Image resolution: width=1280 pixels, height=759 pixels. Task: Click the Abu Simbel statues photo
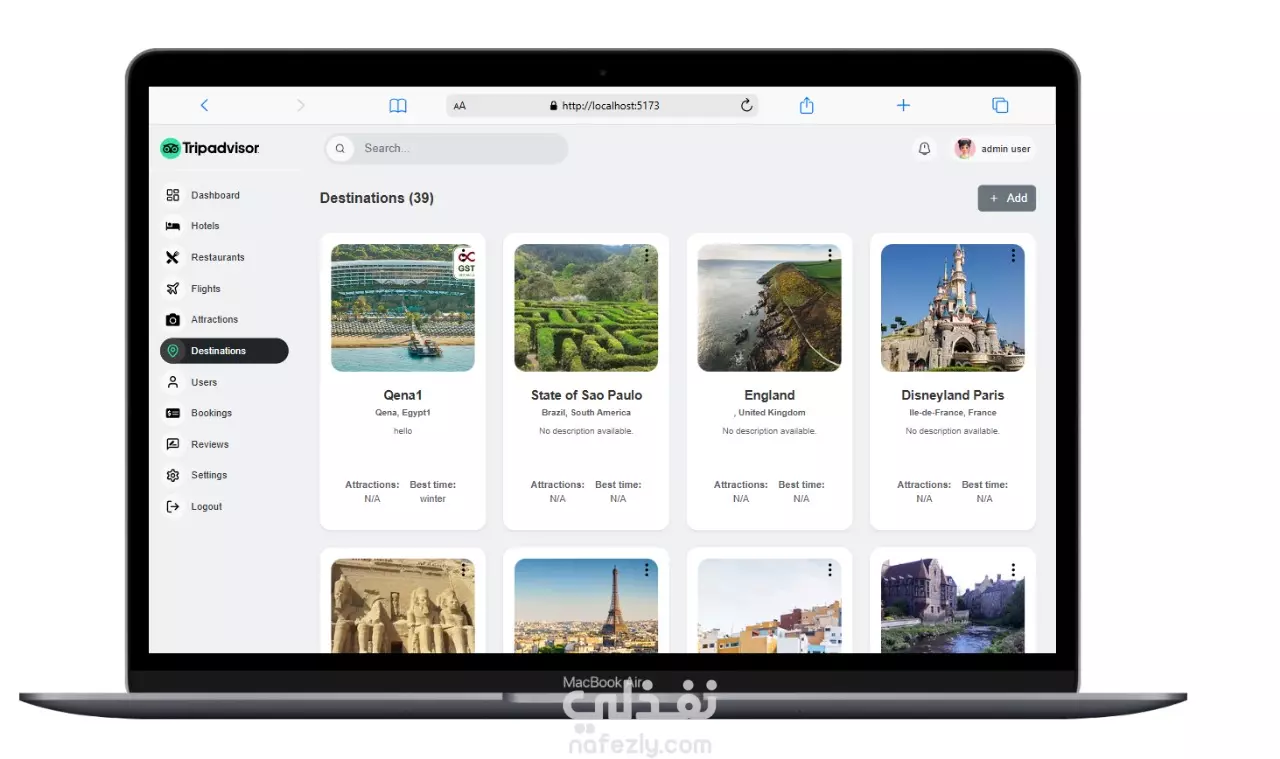403,606
